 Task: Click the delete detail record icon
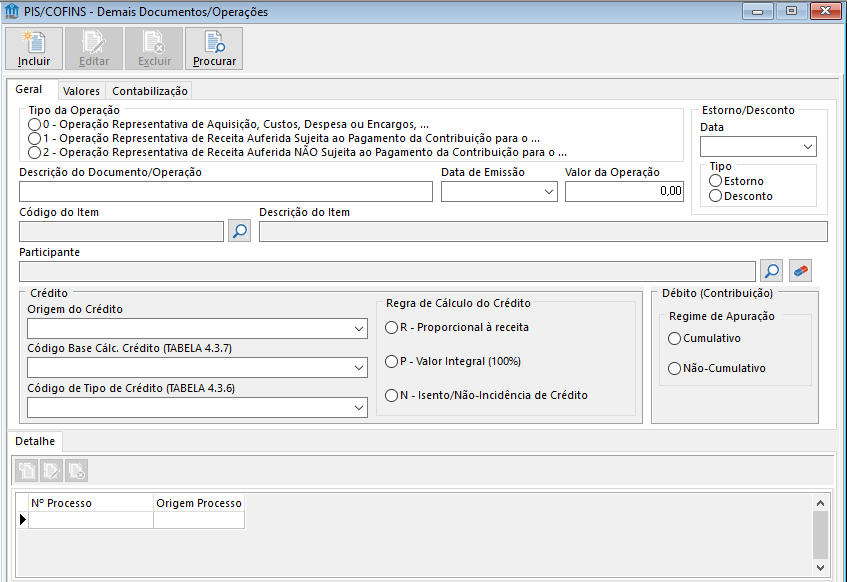point(76,471)
